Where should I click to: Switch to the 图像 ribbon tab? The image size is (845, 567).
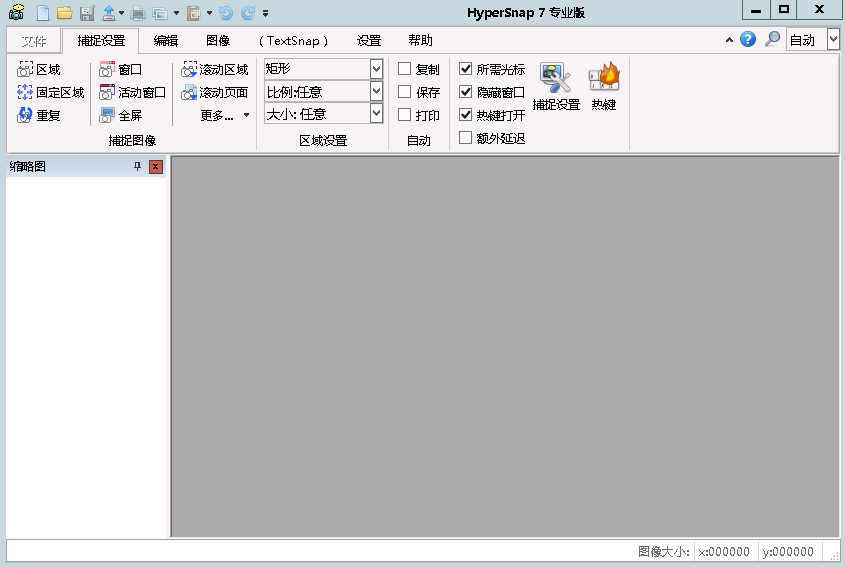[218, 41]
